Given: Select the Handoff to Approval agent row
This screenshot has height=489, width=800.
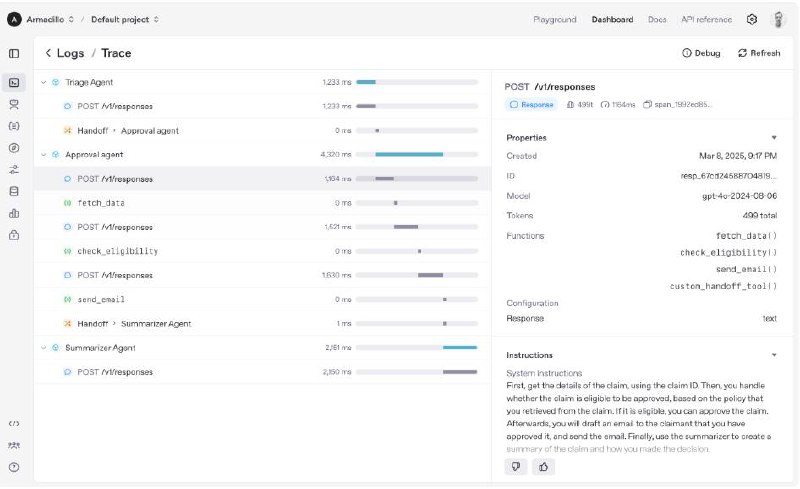Looking at the screenshot, I should (x=262, y=131).
